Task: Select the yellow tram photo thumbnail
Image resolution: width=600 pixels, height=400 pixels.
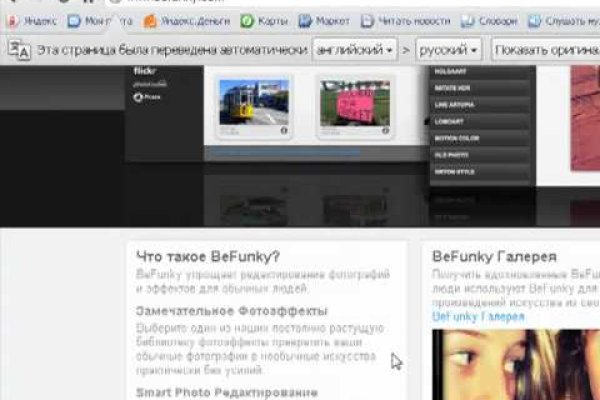Action: [253, 101]
